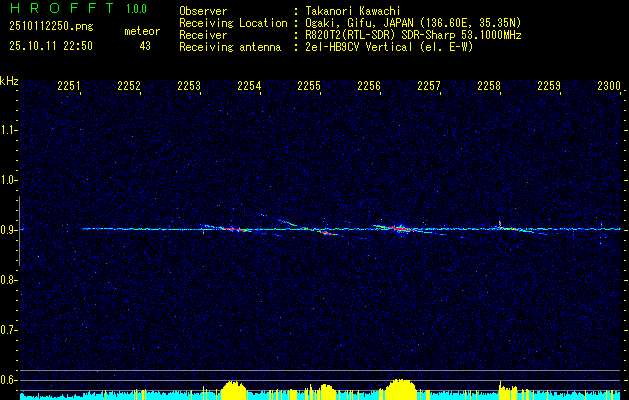Click the 0.9 kHz axis label
629x400 pixels.
pyautogui.click(x=8, y=230)
